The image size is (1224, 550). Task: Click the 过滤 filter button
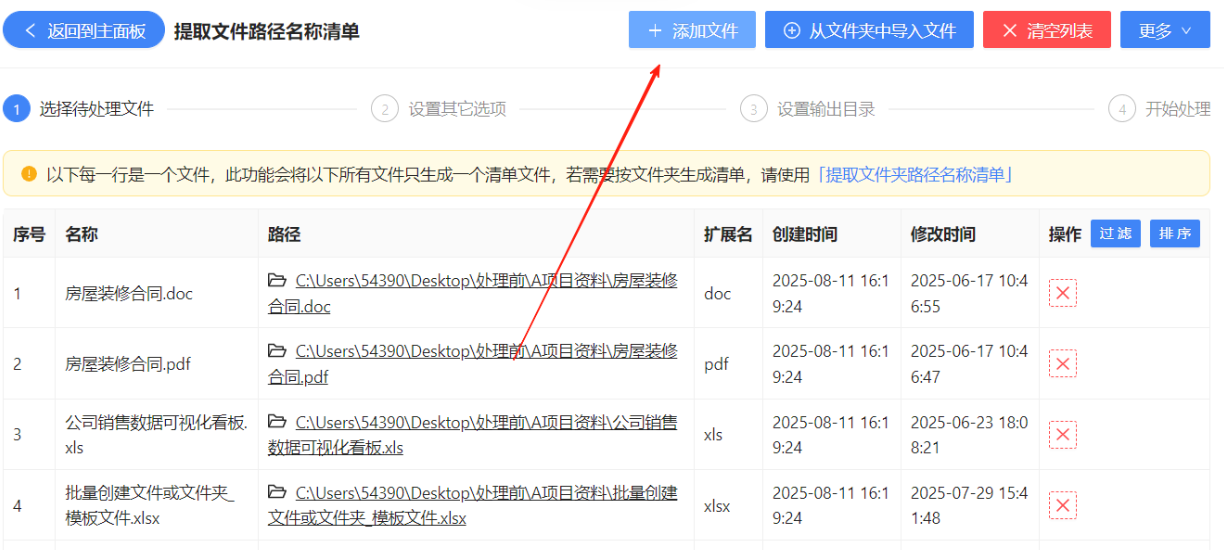(x=1115, y=234)
